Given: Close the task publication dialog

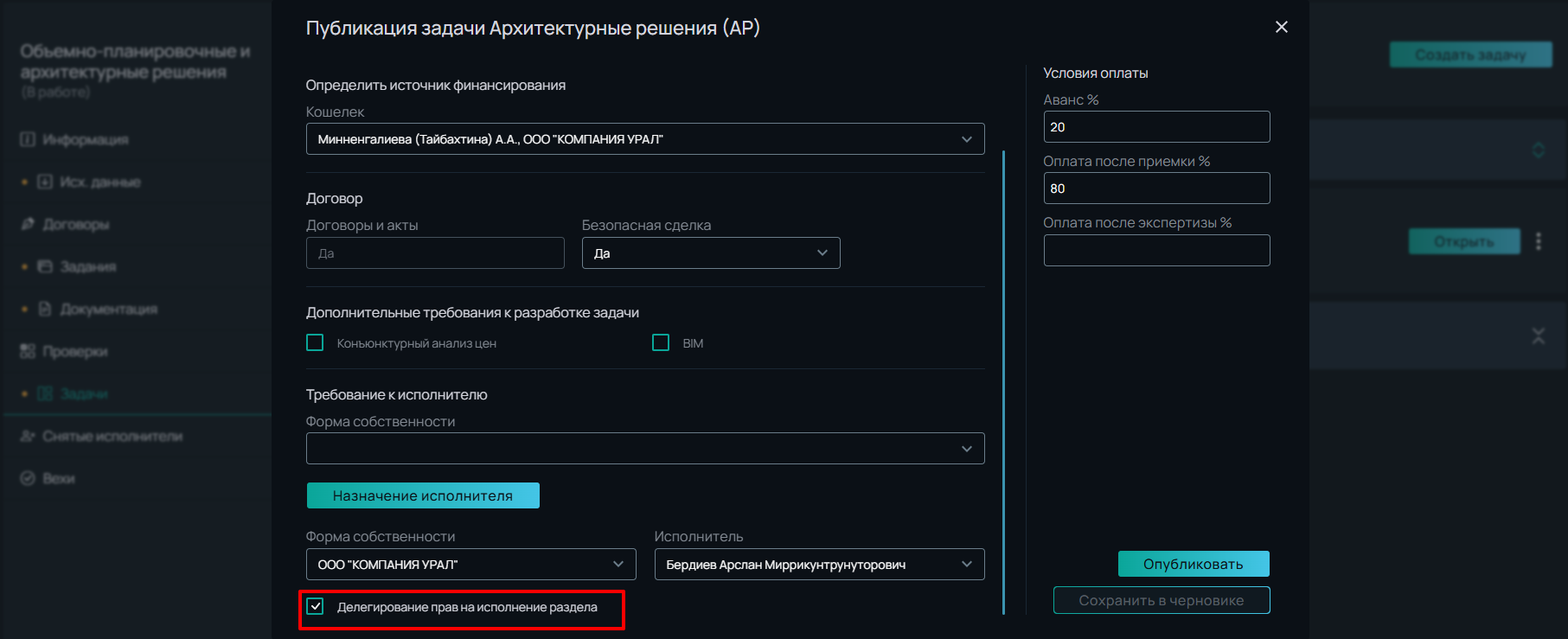Looking at the screenshot, I should coord(1281,27).
